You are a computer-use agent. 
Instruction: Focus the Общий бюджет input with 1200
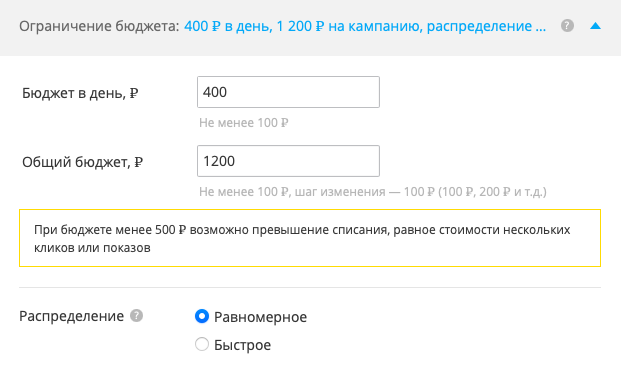(288, 161)
